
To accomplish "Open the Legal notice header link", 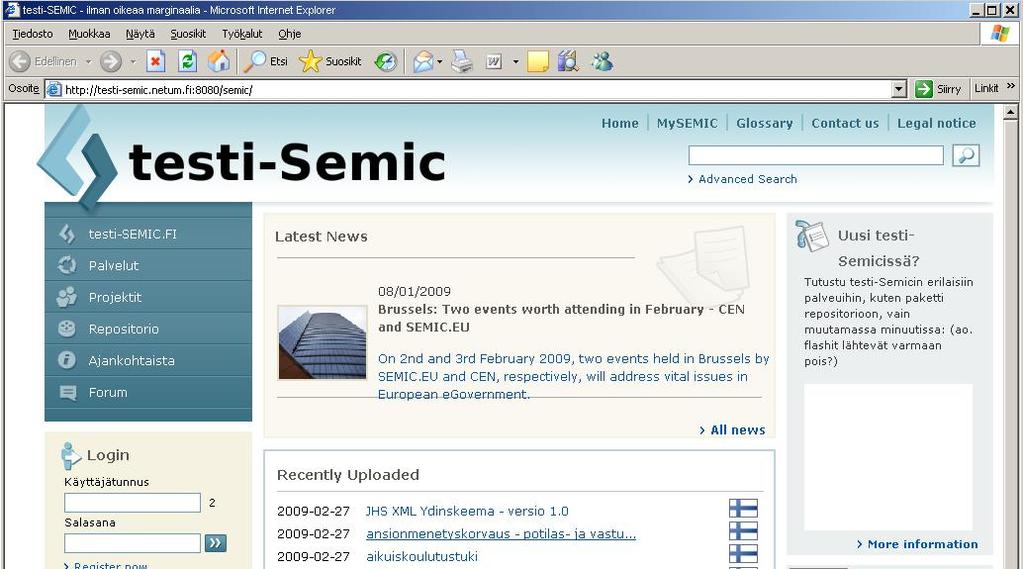I will (x=936, y=123).
